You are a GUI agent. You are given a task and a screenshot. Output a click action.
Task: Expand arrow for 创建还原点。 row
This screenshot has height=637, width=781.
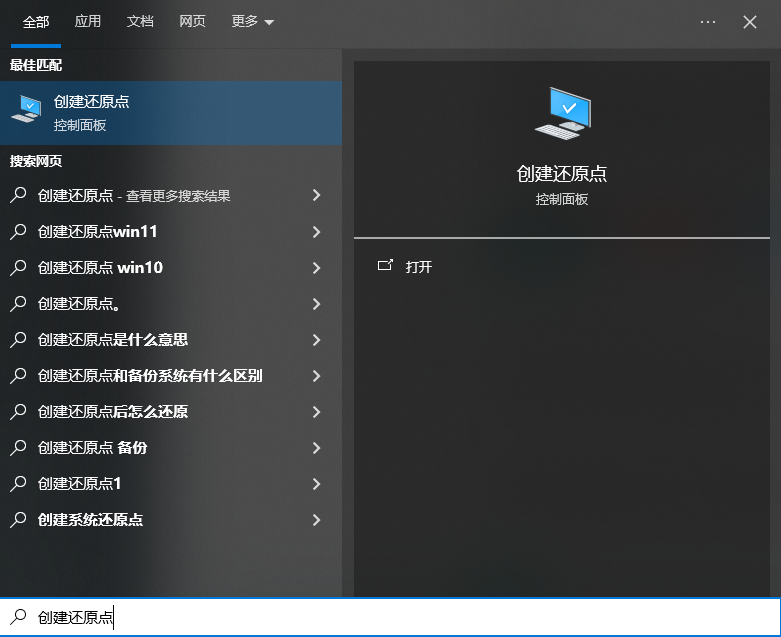(x=316, y=304)
